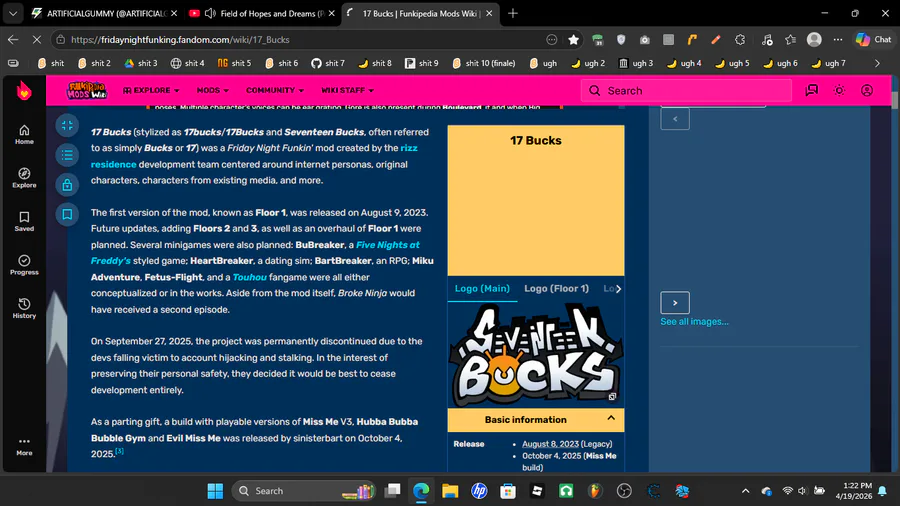Screen dimensions: 900x506
Task: Open Fandom Home in the left sidebar
Action: coord(24,134)
